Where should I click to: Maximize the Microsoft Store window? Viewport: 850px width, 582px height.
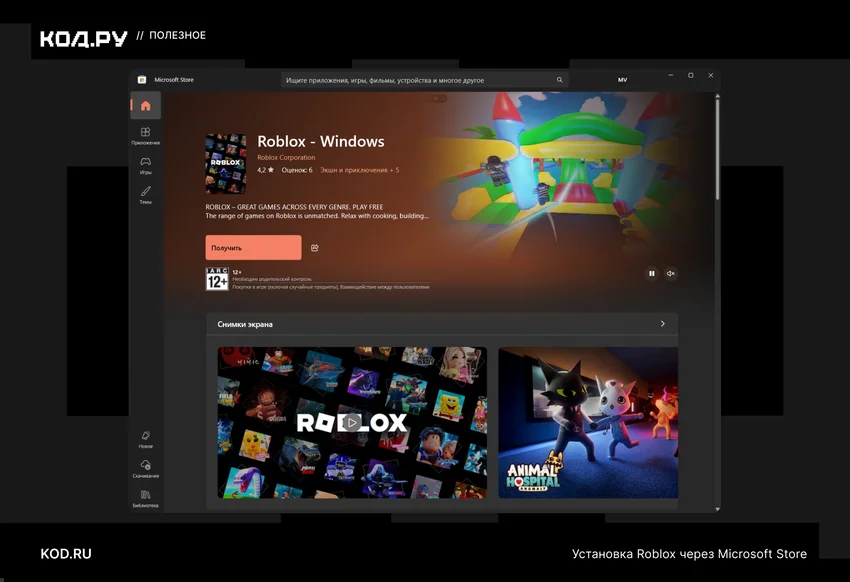[x=691, y=75]
